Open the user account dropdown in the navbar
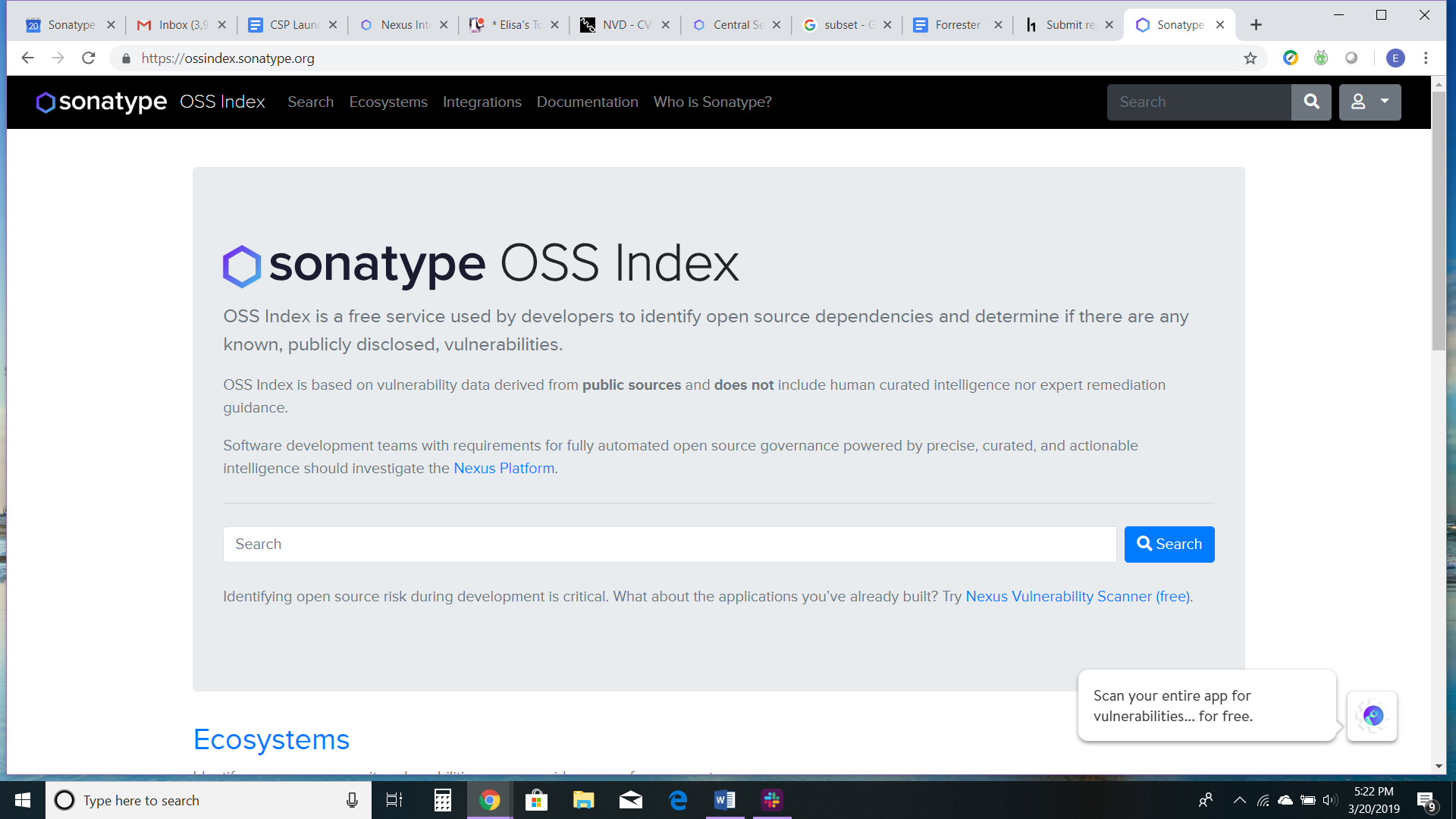1456x819 pixels. (1370, 102)
